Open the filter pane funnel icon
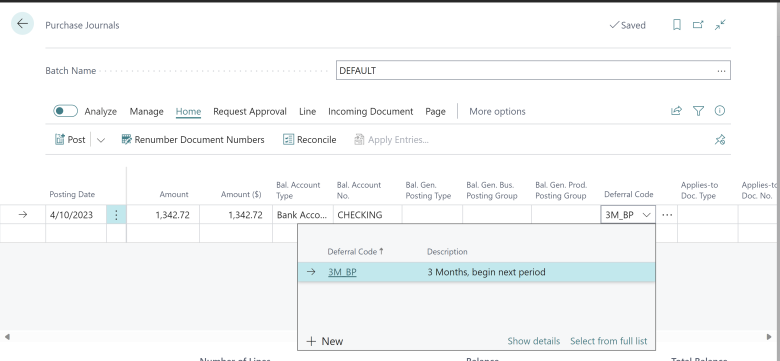Viewport: 780px width, 361px height. tap(698, 111)
